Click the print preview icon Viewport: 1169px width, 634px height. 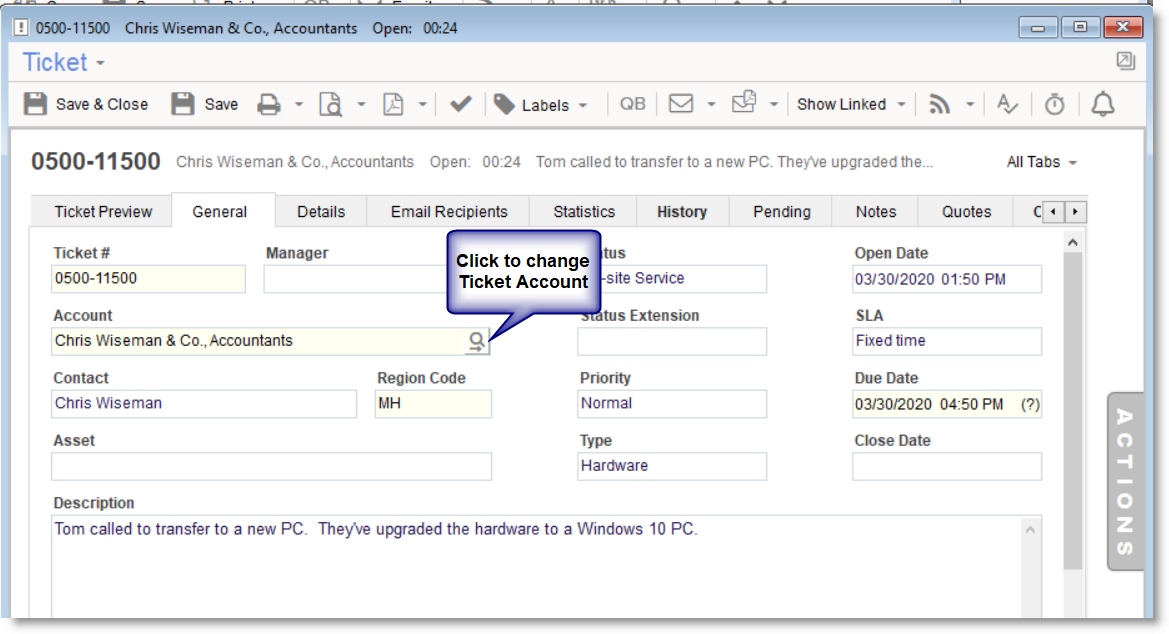click(331, 104)
